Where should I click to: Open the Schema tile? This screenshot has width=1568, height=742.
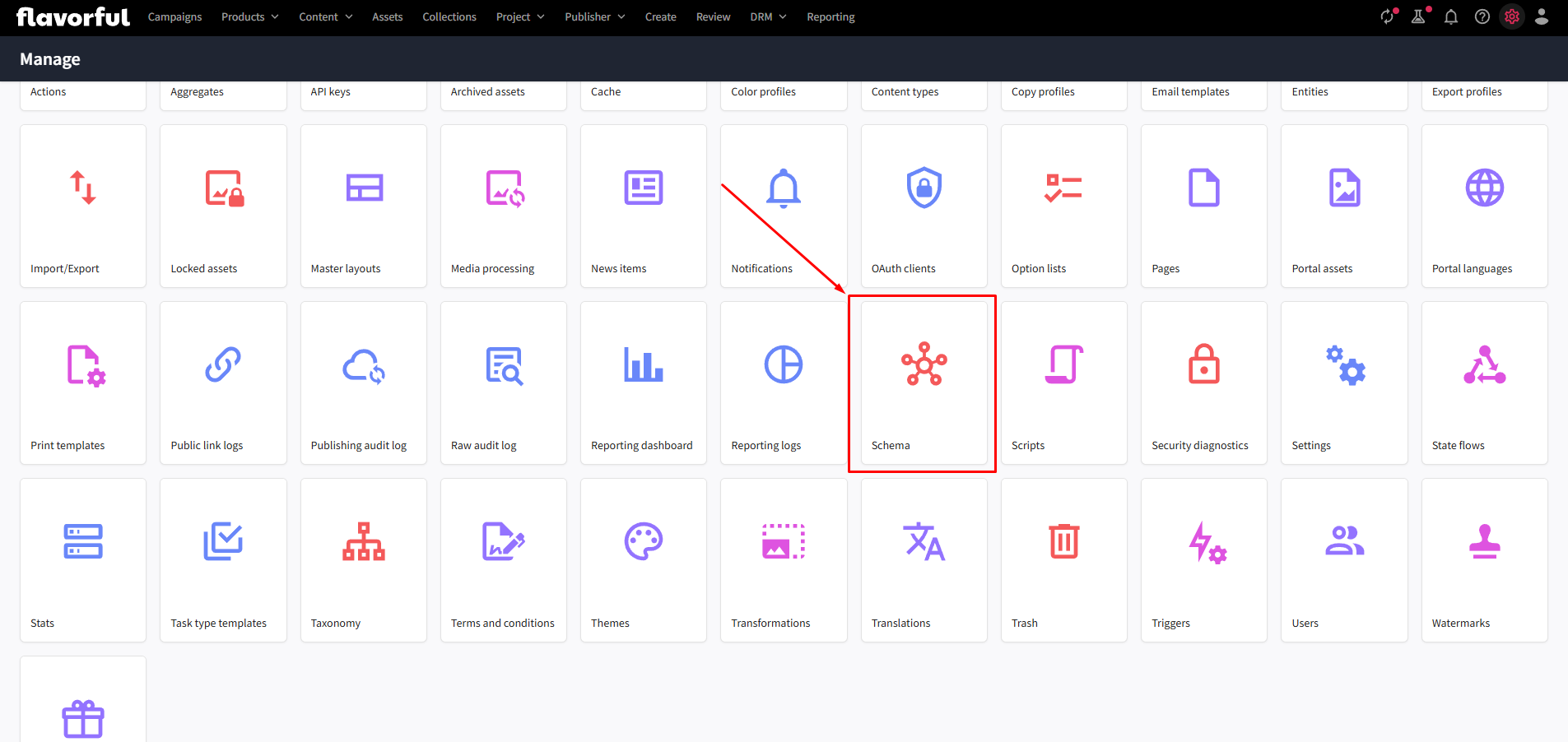coord(924,383)
